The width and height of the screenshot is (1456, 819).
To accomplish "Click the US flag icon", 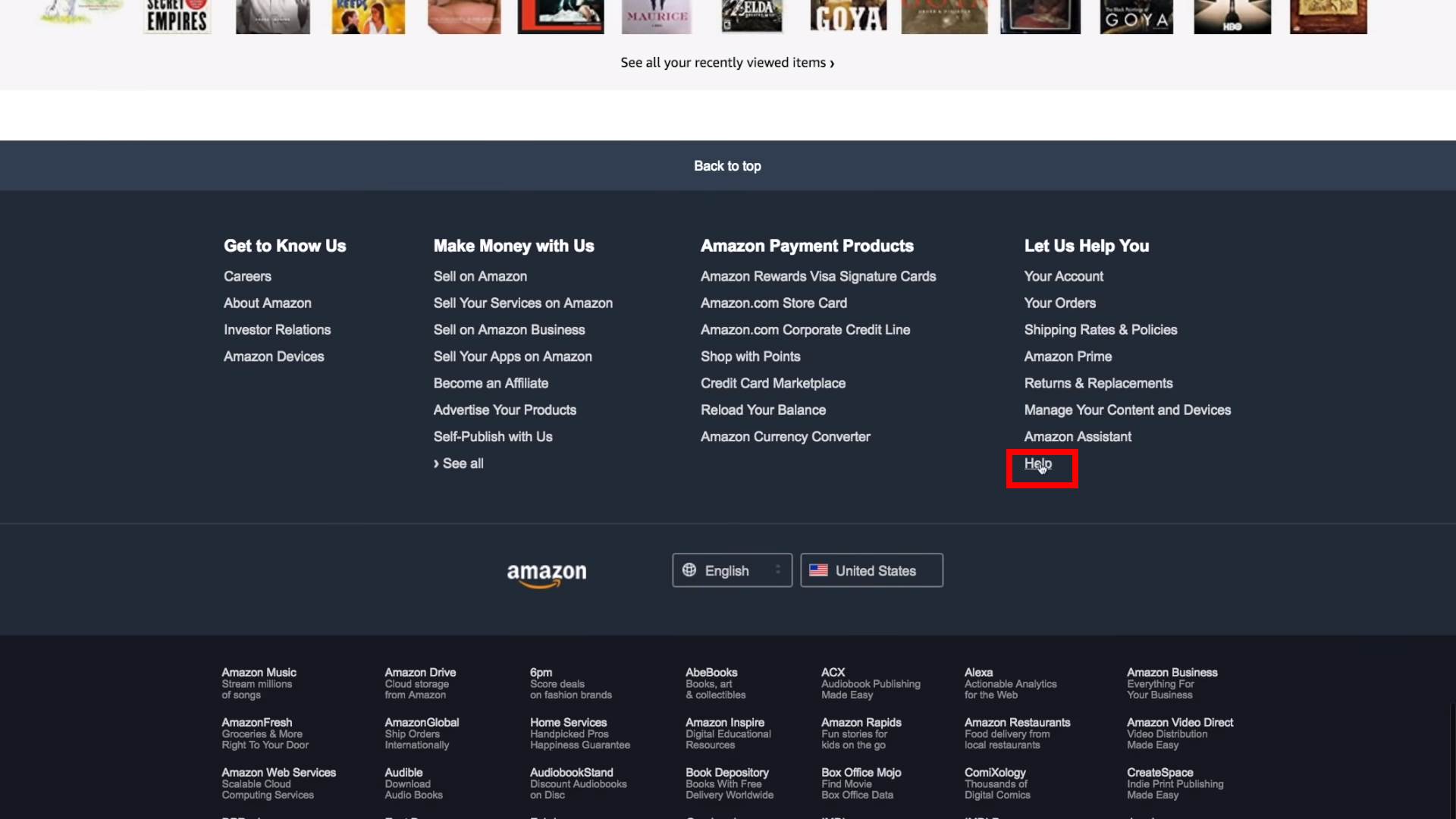I will coord(818,570).
